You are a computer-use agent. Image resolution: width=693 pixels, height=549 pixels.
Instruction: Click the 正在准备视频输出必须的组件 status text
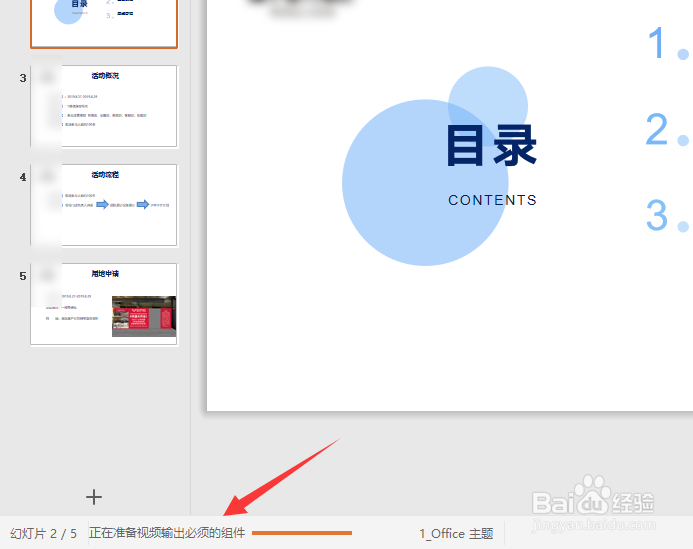tap(167, 533)
